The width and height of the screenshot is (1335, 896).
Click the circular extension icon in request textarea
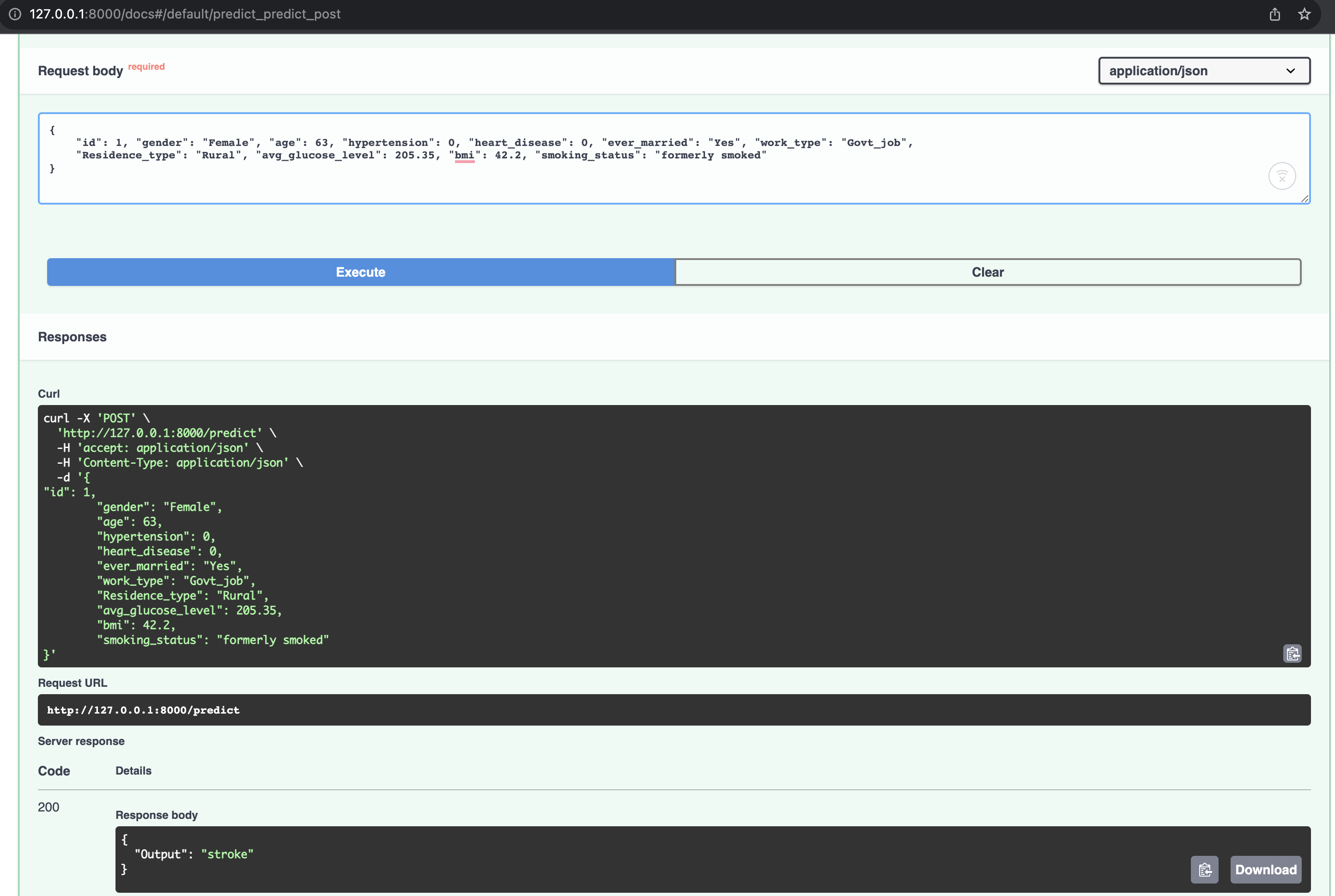[x=1282, y=176]
